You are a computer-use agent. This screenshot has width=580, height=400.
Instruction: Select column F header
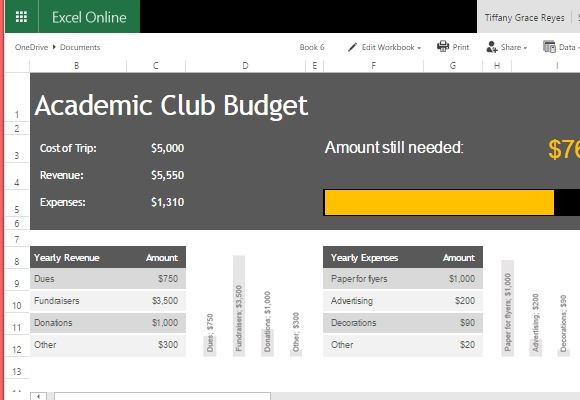click(374, 66)
